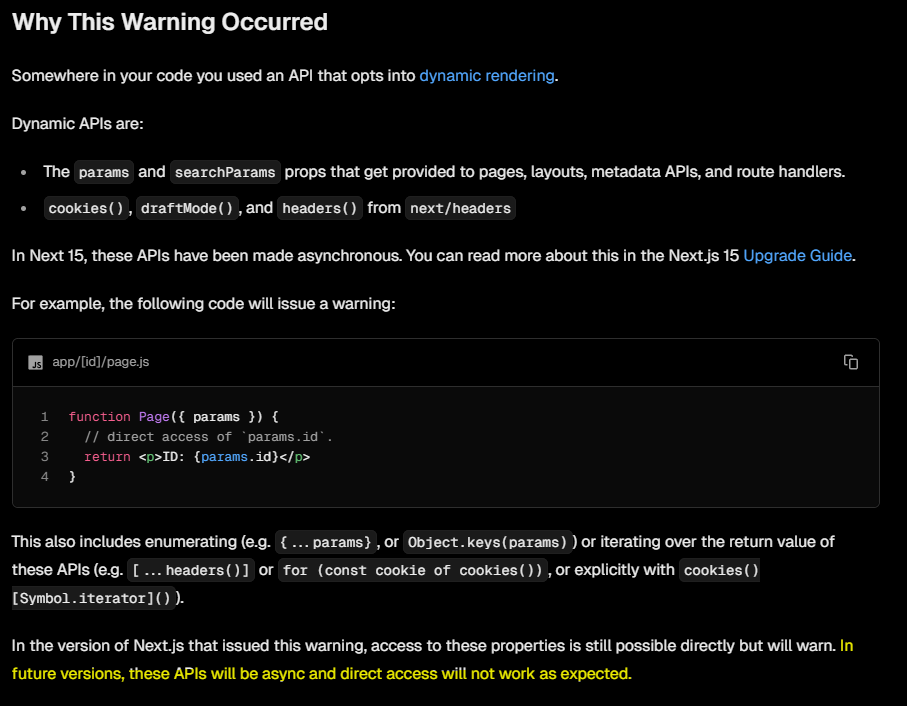Screen dimensions: 907x706
Task: Click the inline code '[ ...headers()]'
Action: coord(191,570)
